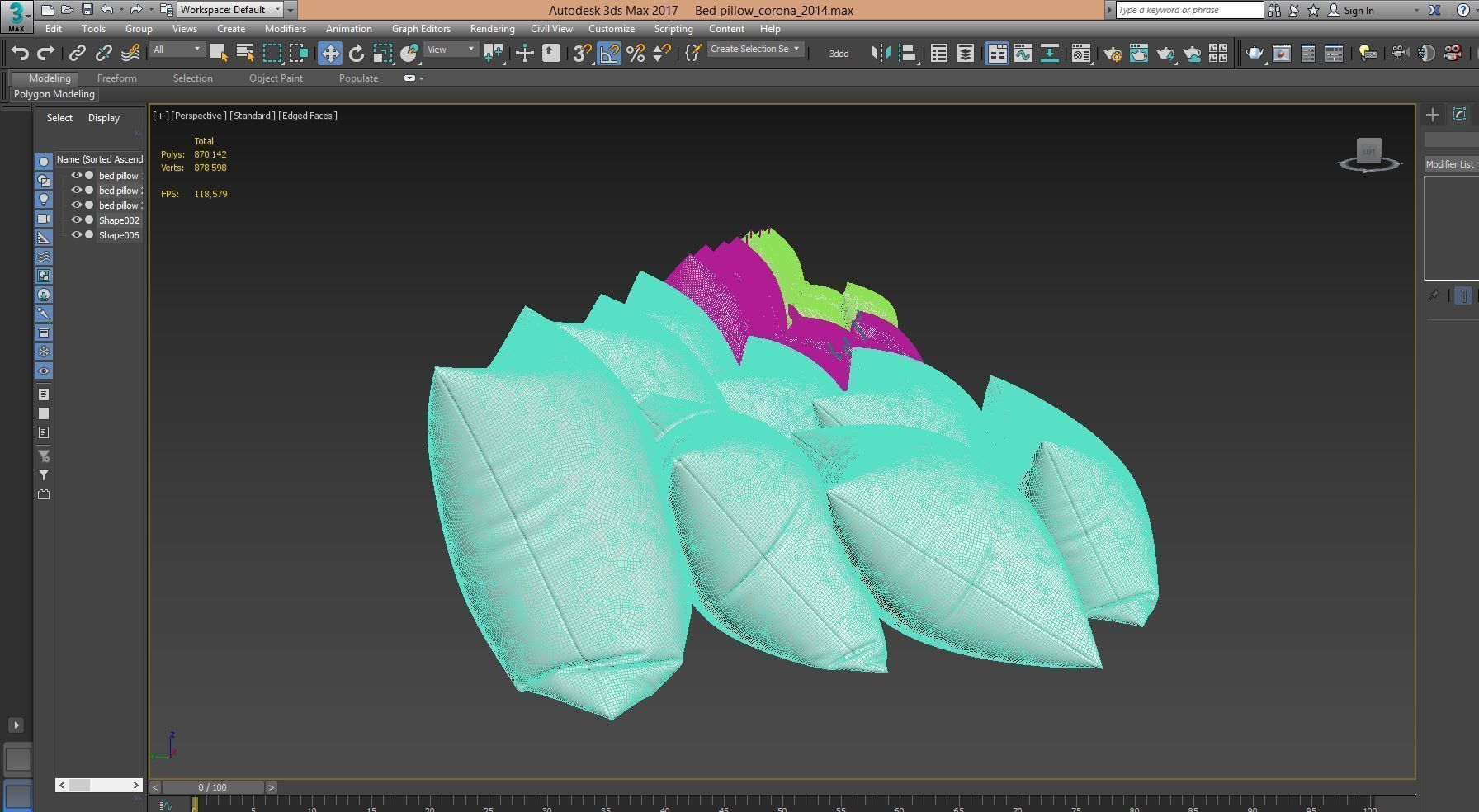Choose the Bind to Space Warp tool
The height and width of the screenshot is (812, 1479).
(x=130, y=54)
